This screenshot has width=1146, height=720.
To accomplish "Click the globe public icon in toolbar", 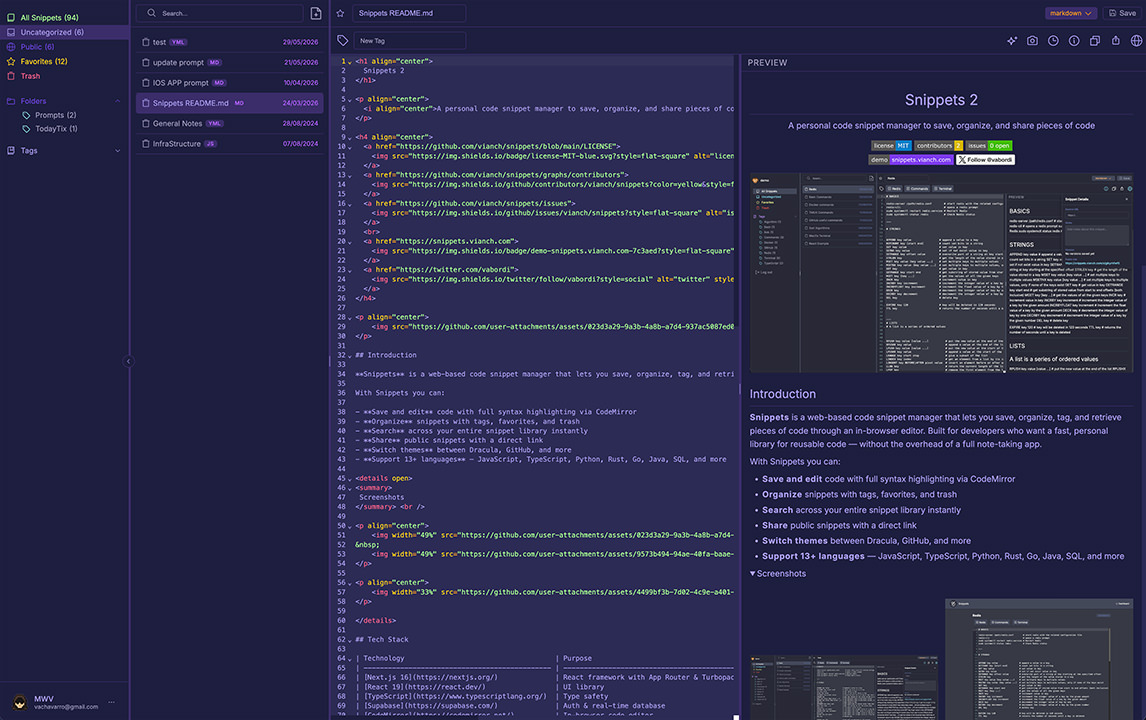I will (1136, 41).
